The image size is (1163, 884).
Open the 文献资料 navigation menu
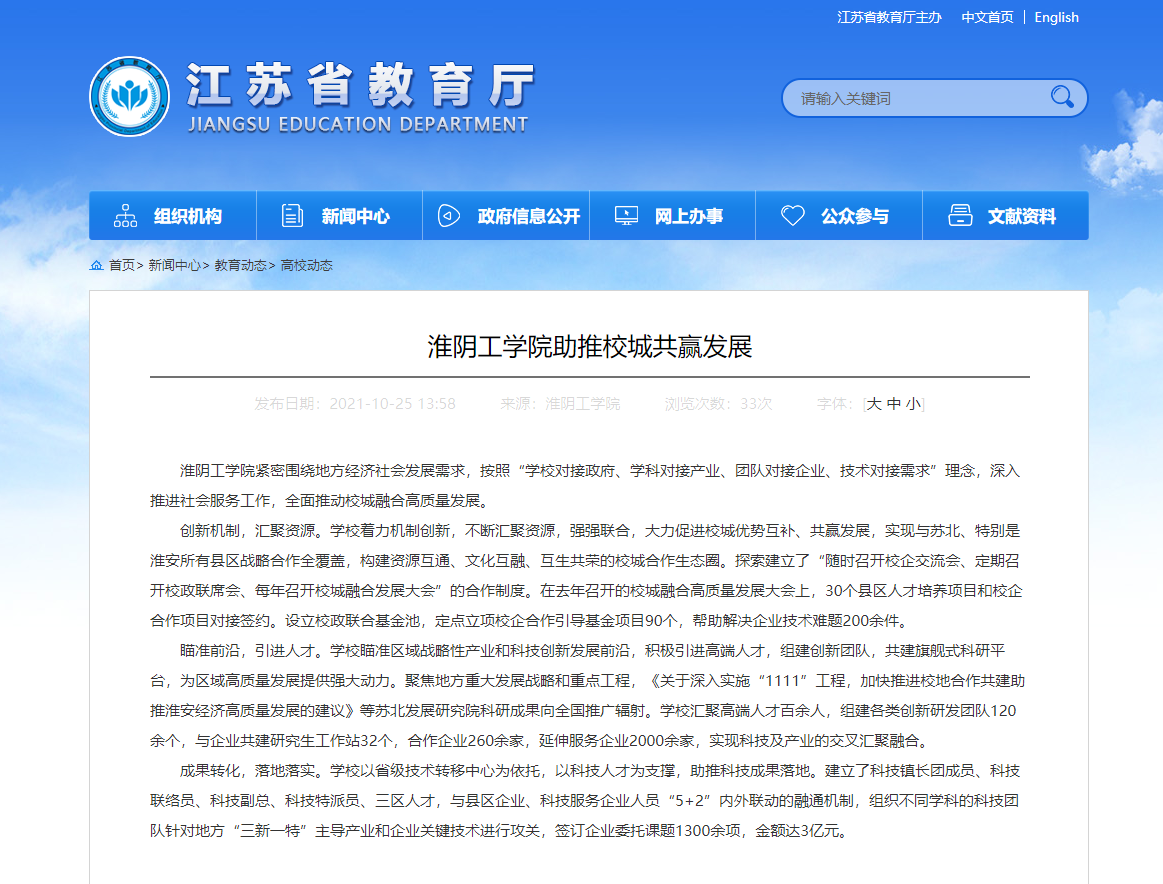click(x=1021, y=216)
